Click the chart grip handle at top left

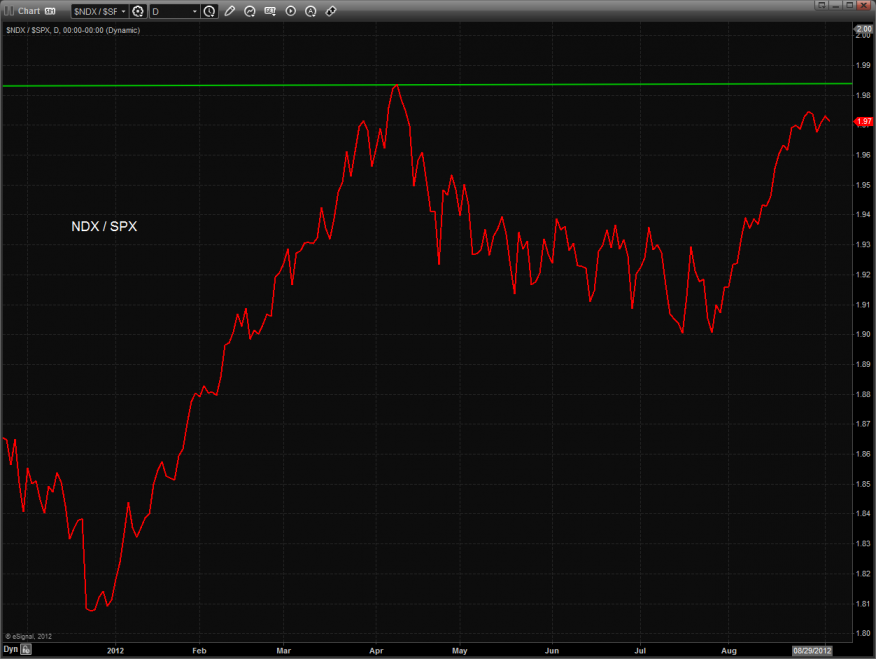pos(8,12)
